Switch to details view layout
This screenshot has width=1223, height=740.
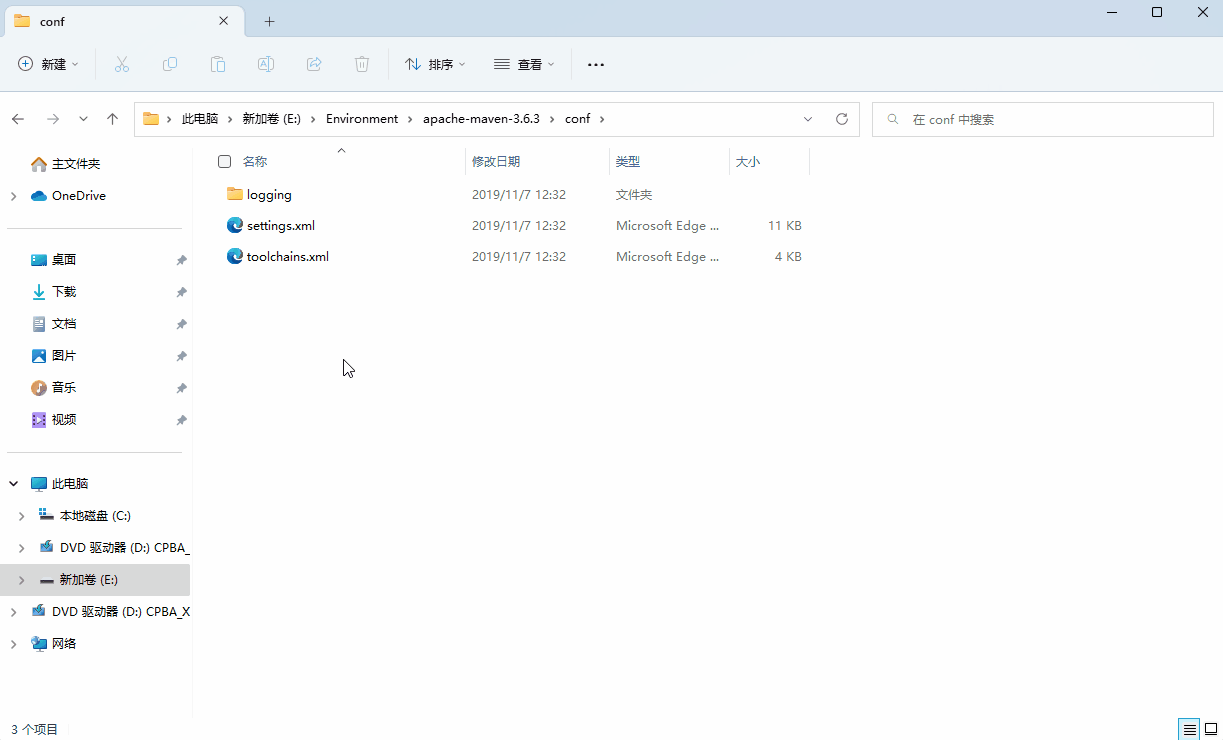[x=1189, y=729]
